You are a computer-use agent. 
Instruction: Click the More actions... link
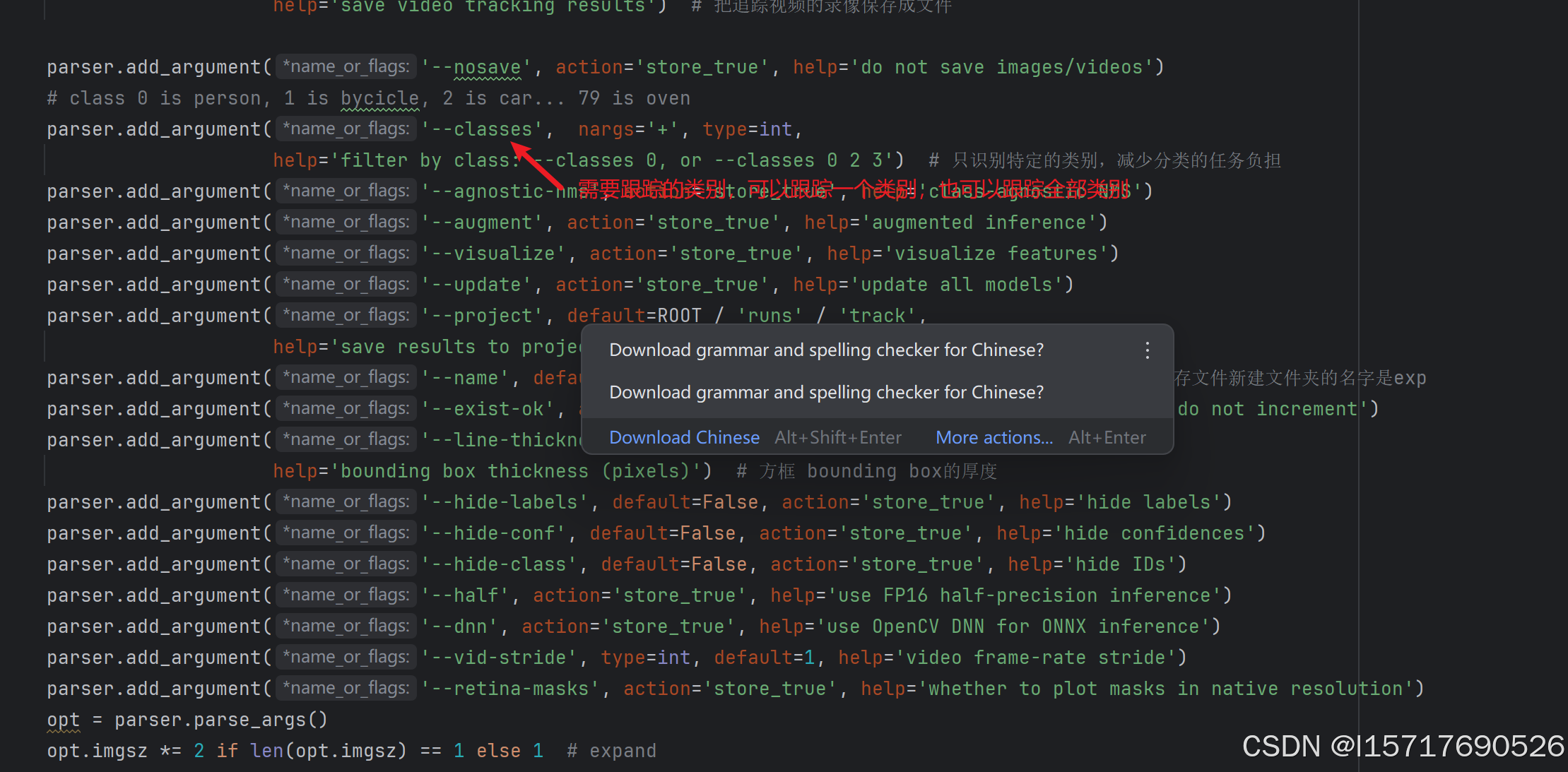(994, 438)
